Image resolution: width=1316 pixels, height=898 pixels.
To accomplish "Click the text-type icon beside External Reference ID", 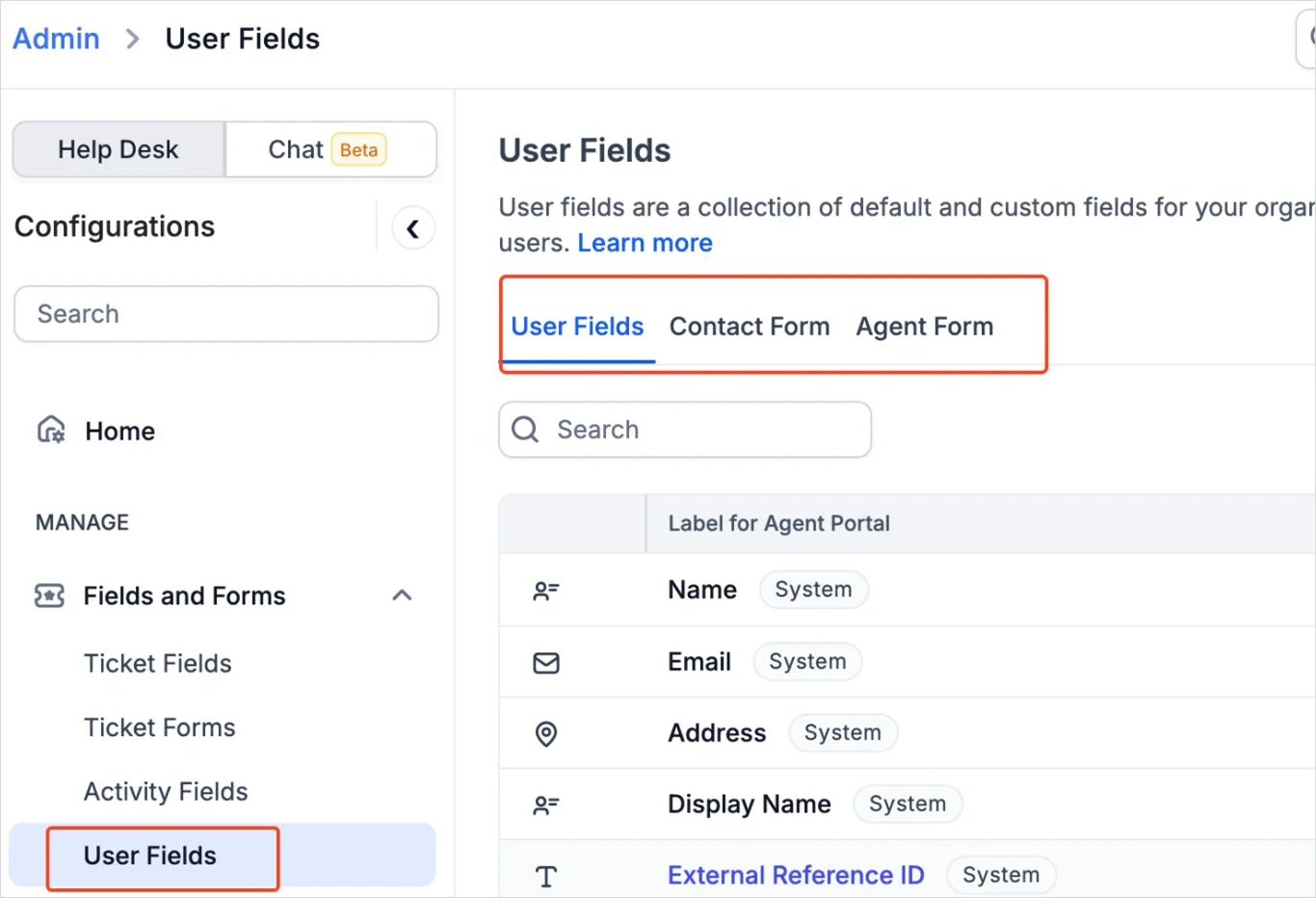I will [x=546, y=875].
